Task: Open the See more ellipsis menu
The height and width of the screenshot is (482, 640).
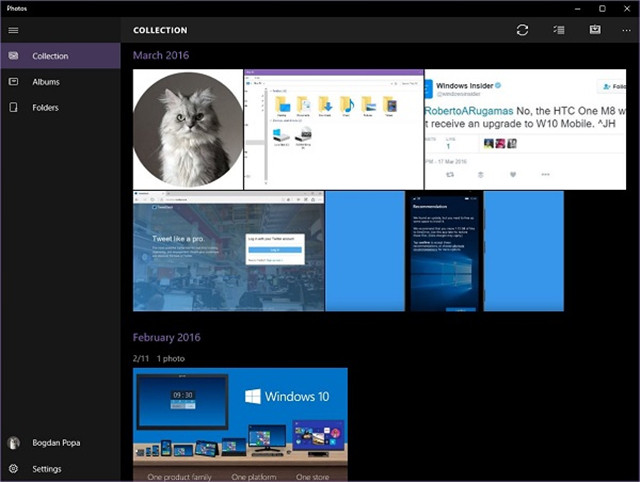Action: click(627, 30)
